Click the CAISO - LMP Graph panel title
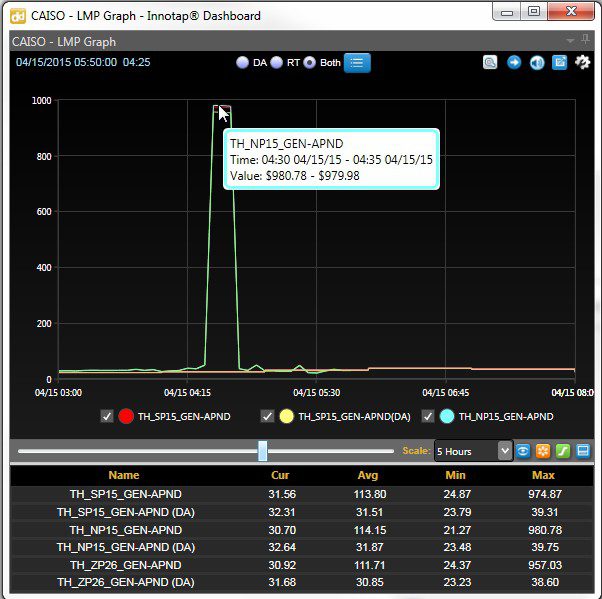 point(64,41)
